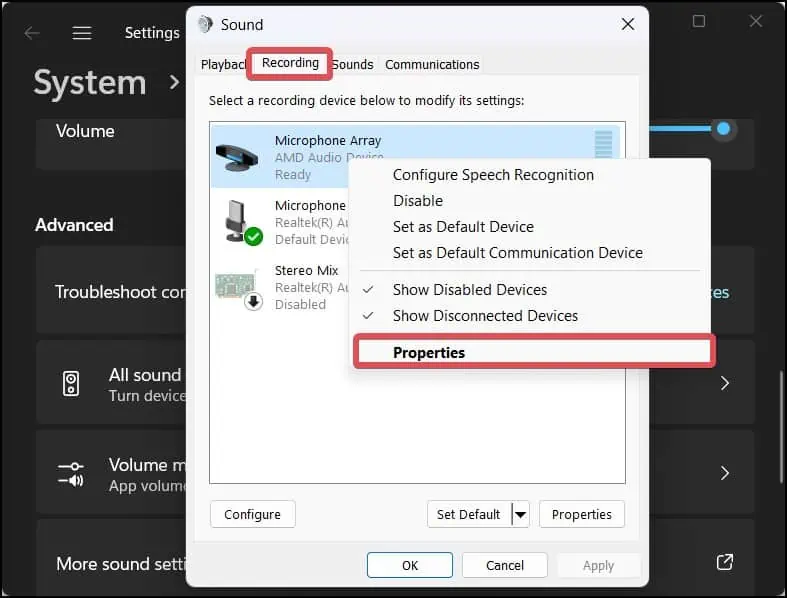Click the Configure button

[x=252, y=514]
